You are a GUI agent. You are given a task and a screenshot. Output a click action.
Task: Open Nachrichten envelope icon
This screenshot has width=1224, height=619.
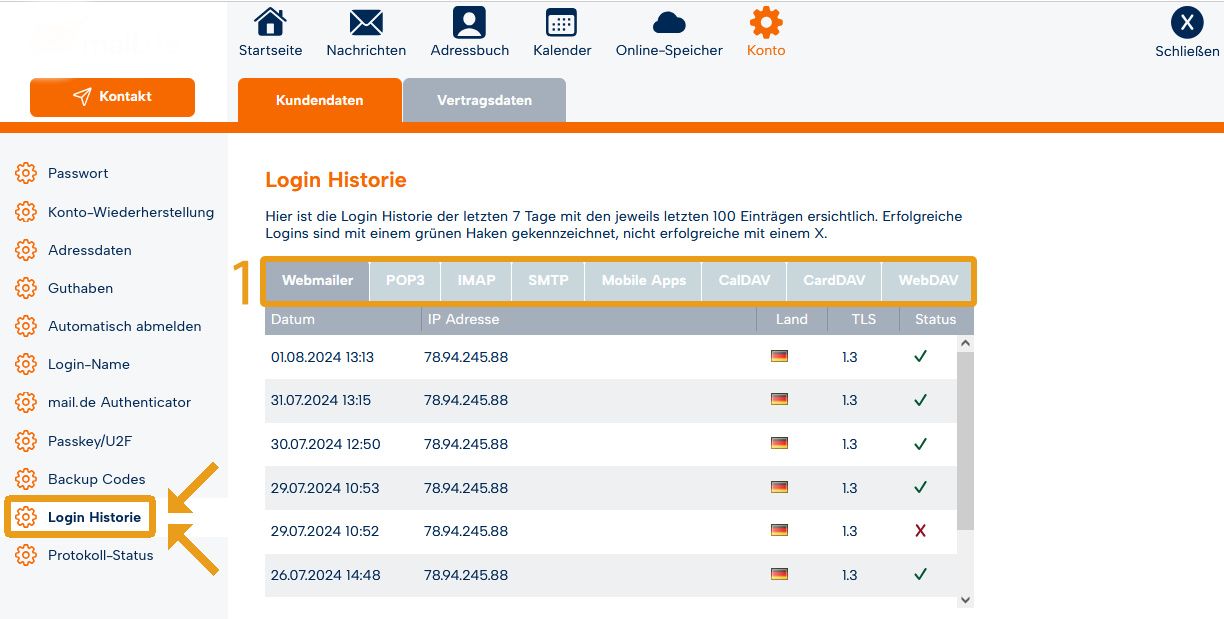click(x=366, y=22)
